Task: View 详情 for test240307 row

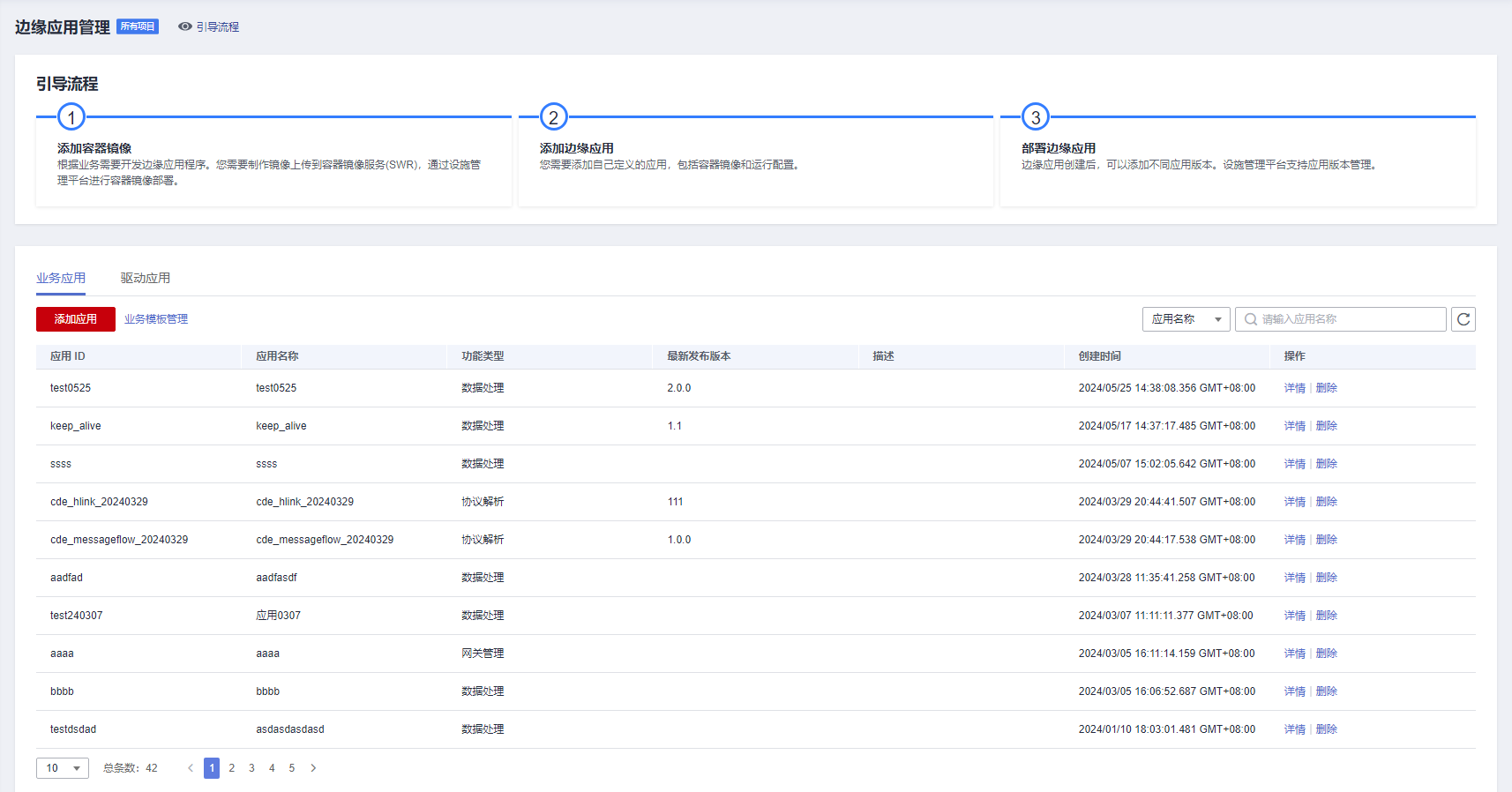Action: point(1294,616)
